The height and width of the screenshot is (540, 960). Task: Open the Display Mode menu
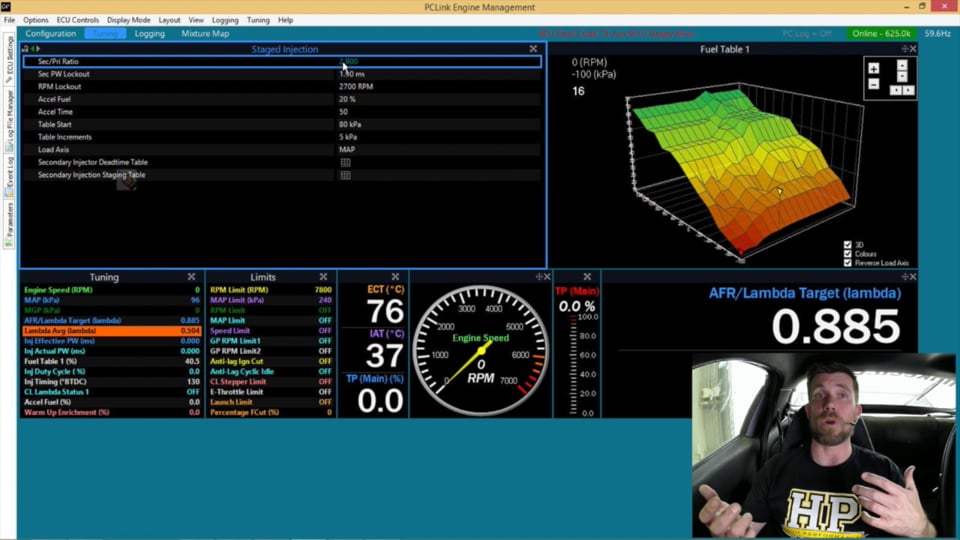tap(129, 20)
